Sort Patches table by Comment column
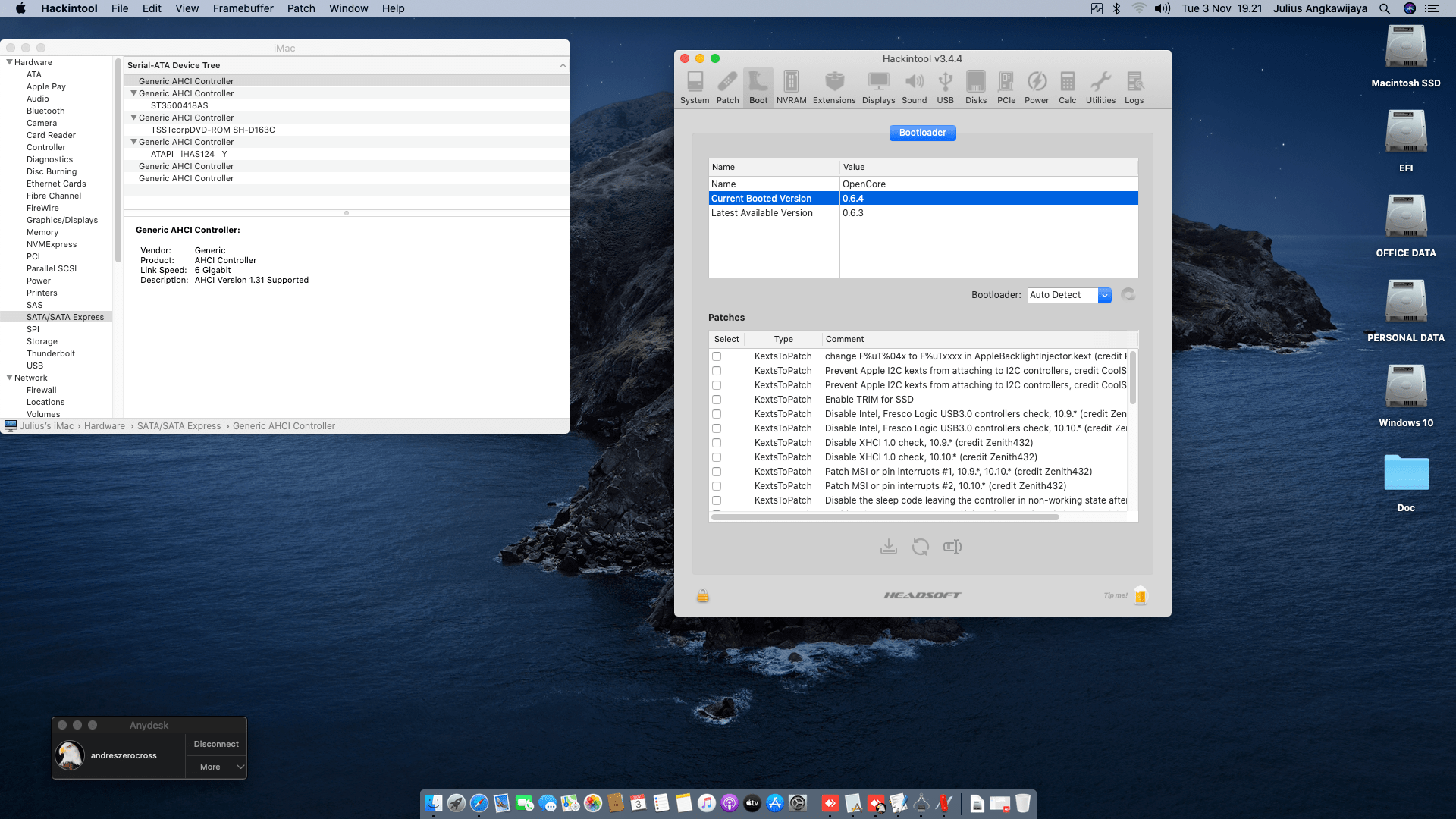Viewport: 1456px width, 819px height. point(980,339)
